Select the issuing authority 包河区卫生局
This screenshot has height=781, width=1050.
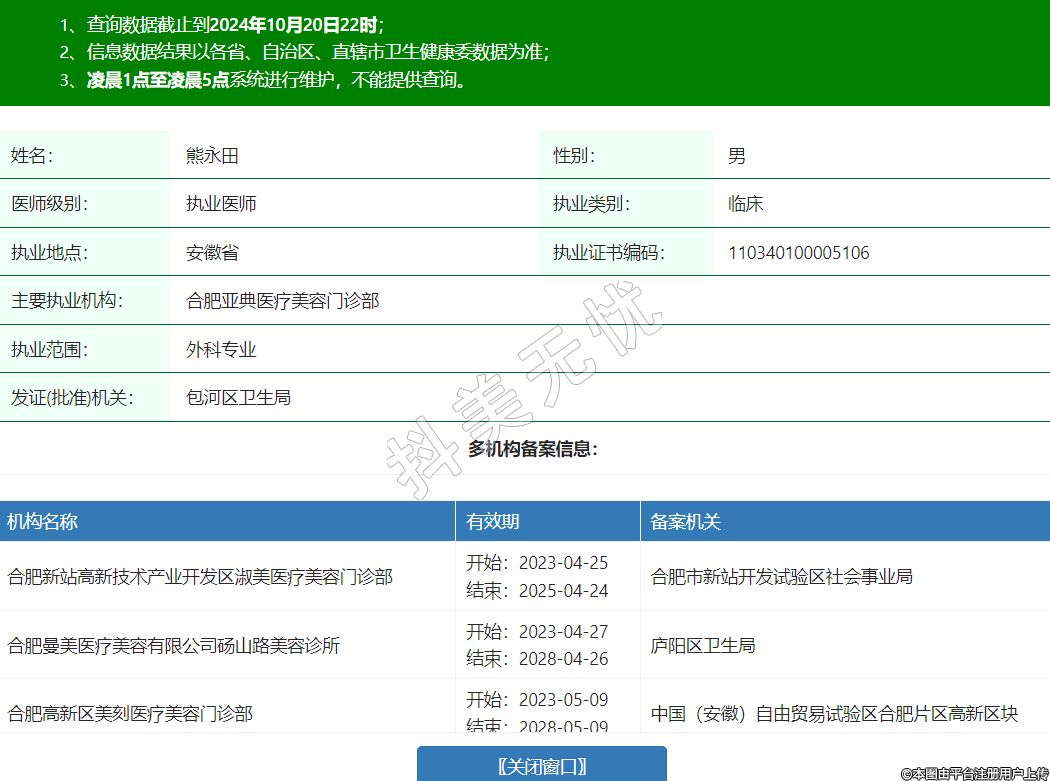(238, 398)
